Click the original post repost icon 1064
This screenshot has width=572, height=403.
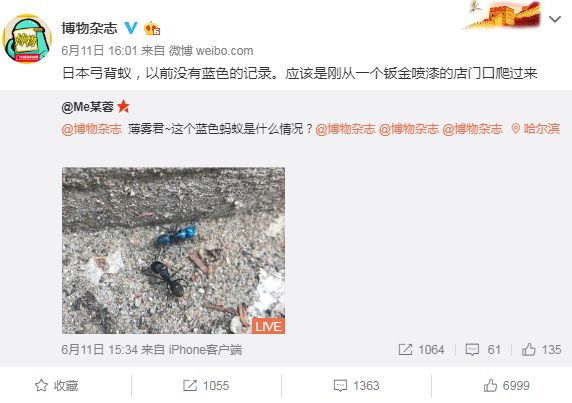tap(421, 350)
